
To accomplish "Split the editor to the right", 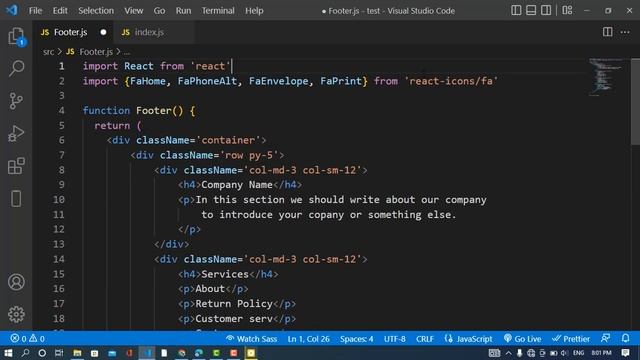I will 607,32.
